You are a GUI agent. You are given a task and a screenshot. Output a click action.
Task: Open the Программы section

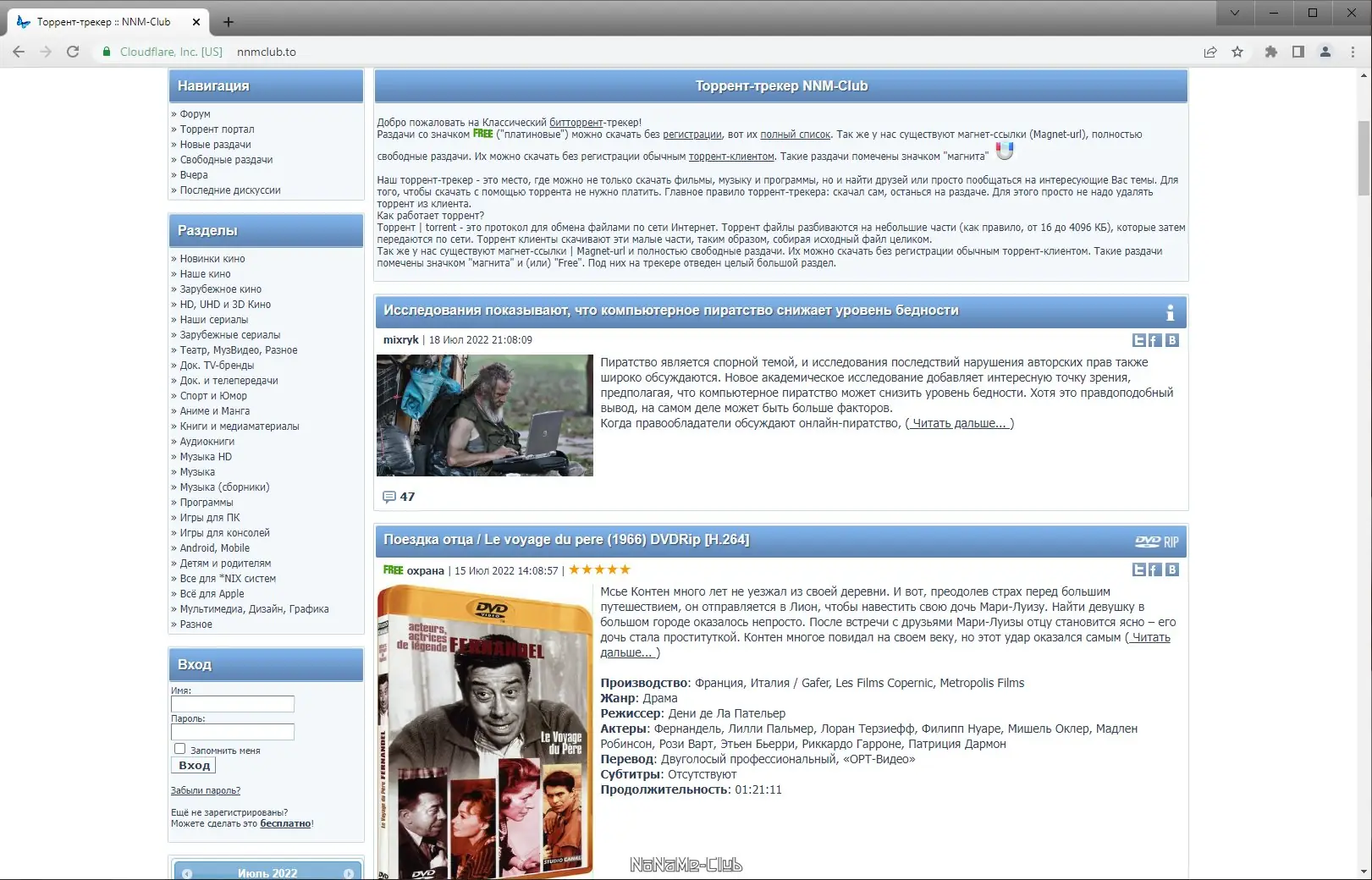207,503
